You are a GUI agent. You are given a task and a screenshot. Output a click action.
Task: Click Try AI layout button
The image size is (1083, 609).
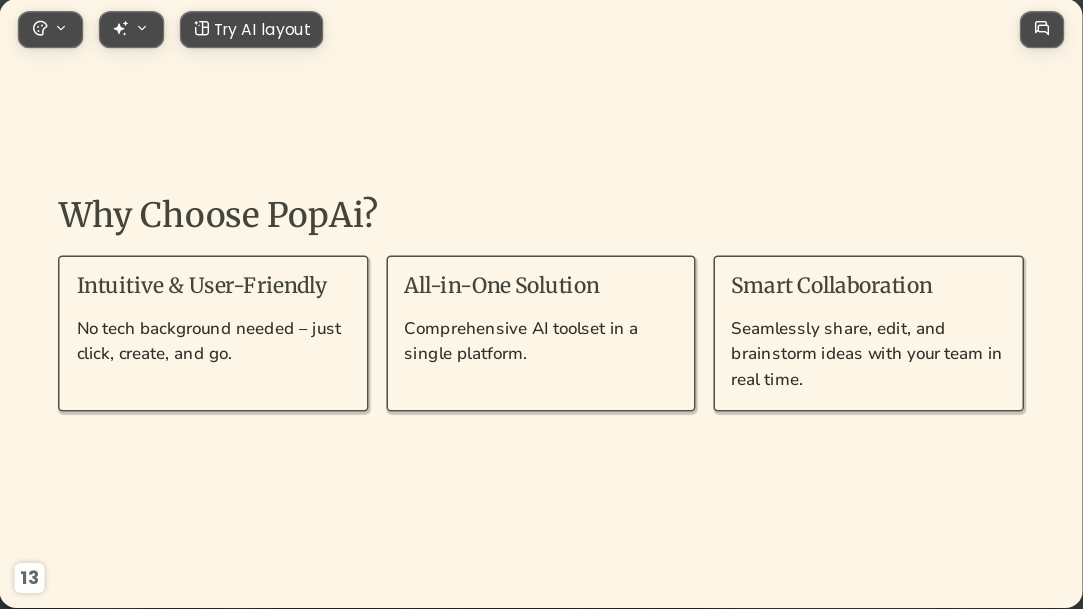click(251, 30)
